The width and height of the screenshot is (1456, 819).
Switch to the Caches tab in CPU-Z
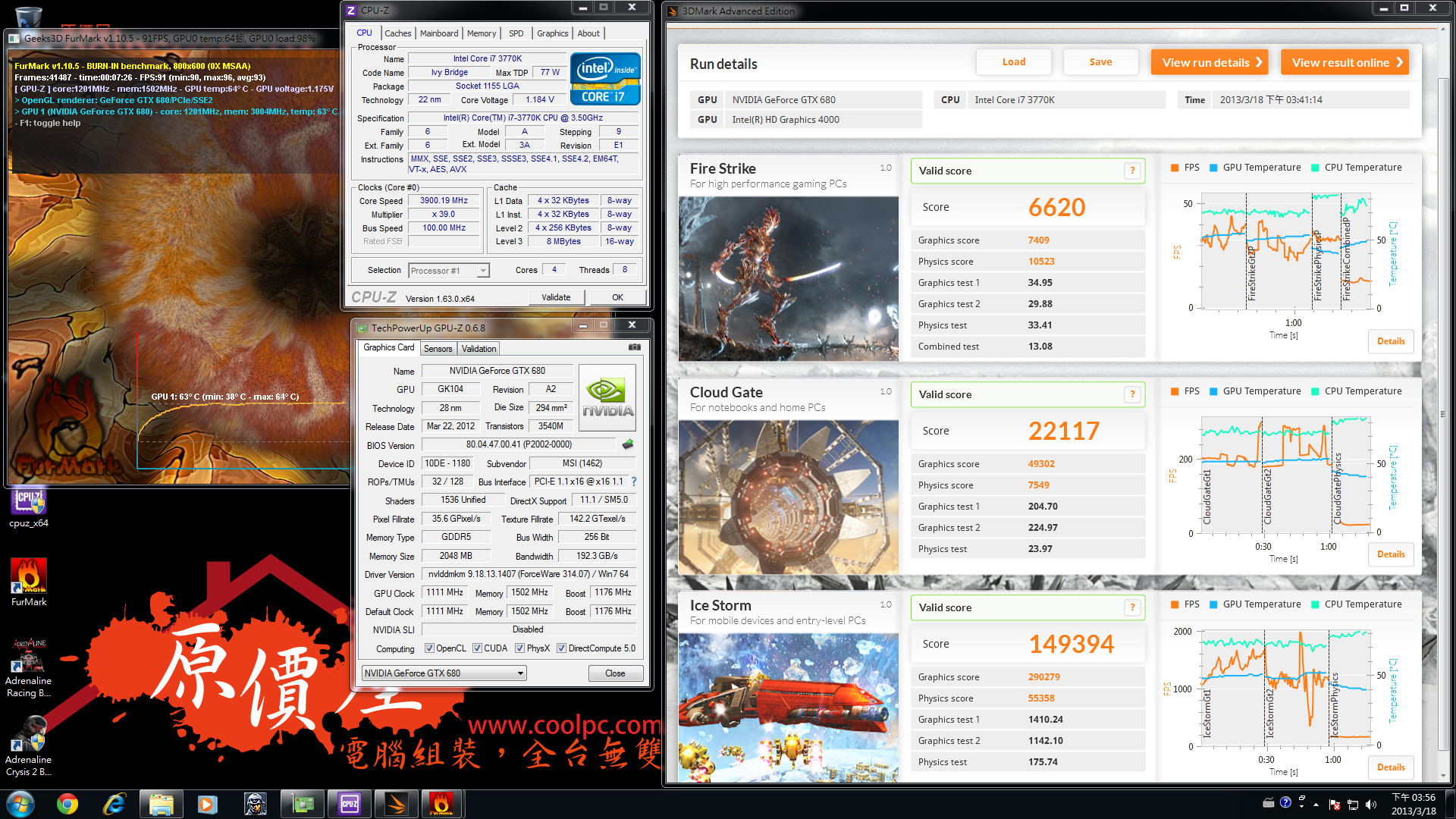(397, 33)
